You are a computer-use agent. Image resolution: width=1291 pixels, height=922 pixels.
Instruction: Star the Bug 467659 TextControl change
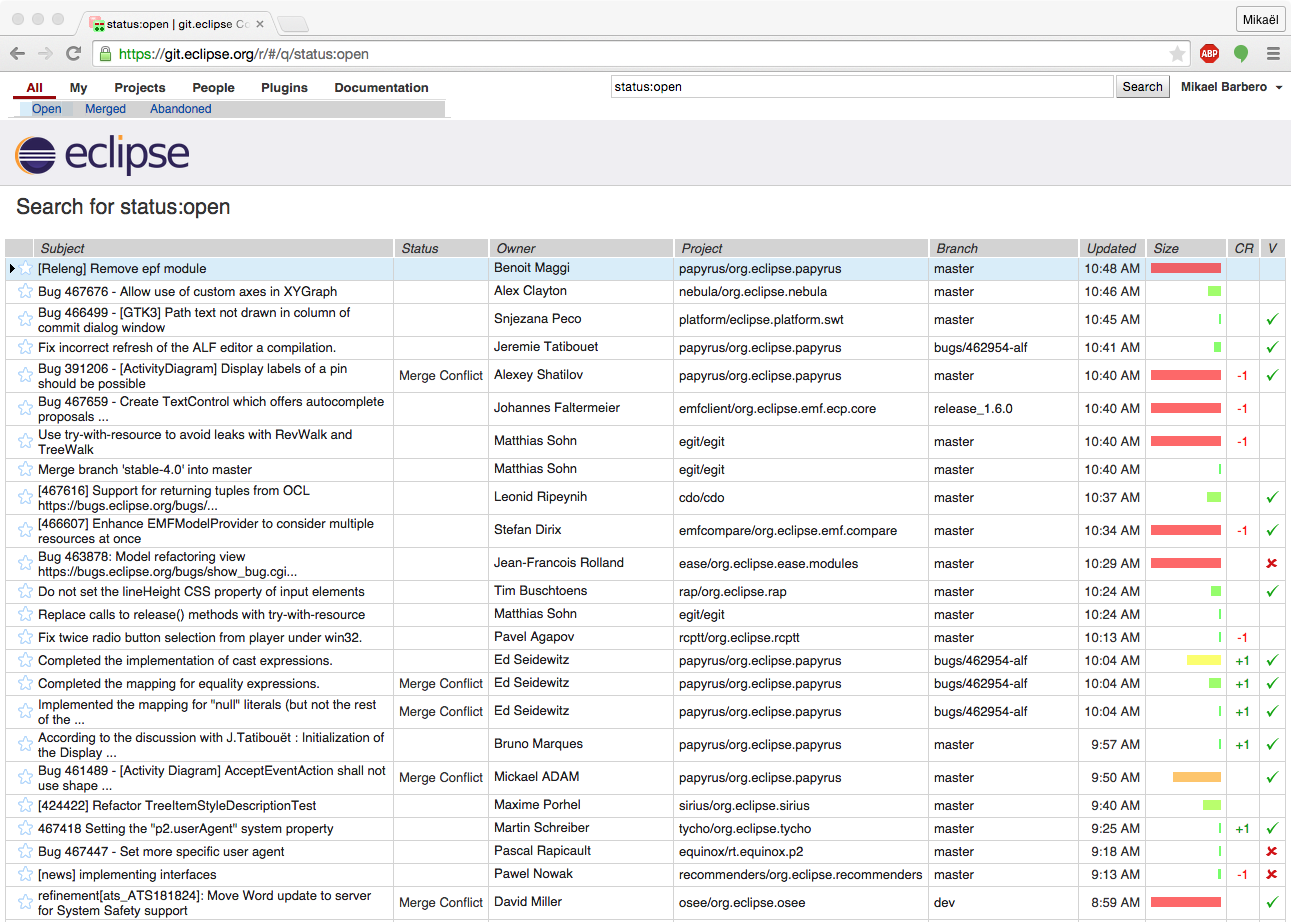(x=25, y=408)
